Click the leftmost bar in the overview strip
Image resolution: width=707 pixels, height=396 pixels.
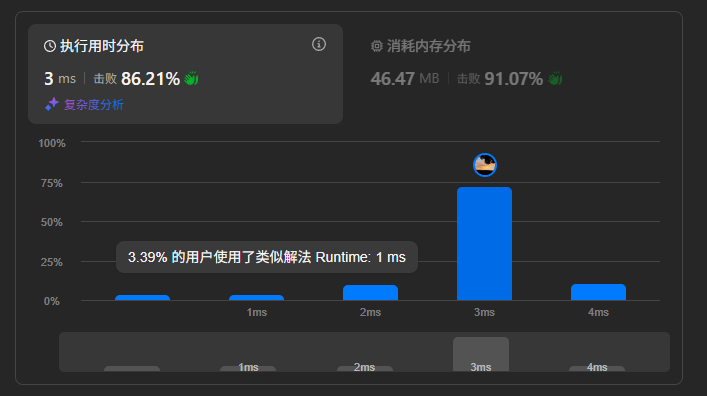tap(132, 369)
